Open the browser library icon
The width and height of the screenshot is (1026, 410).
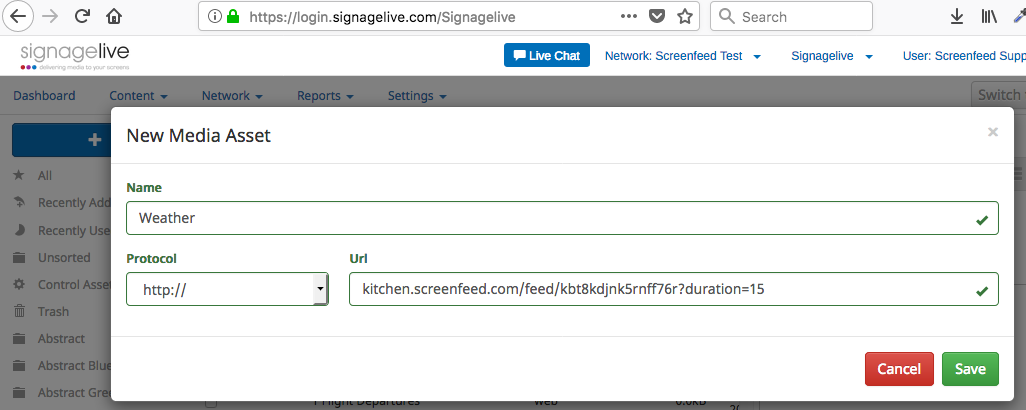click(x=989, y=17)
